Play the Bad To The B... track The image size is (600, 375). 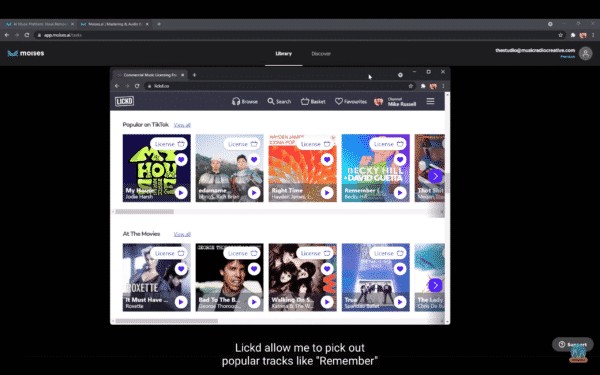tap(254, 302)
